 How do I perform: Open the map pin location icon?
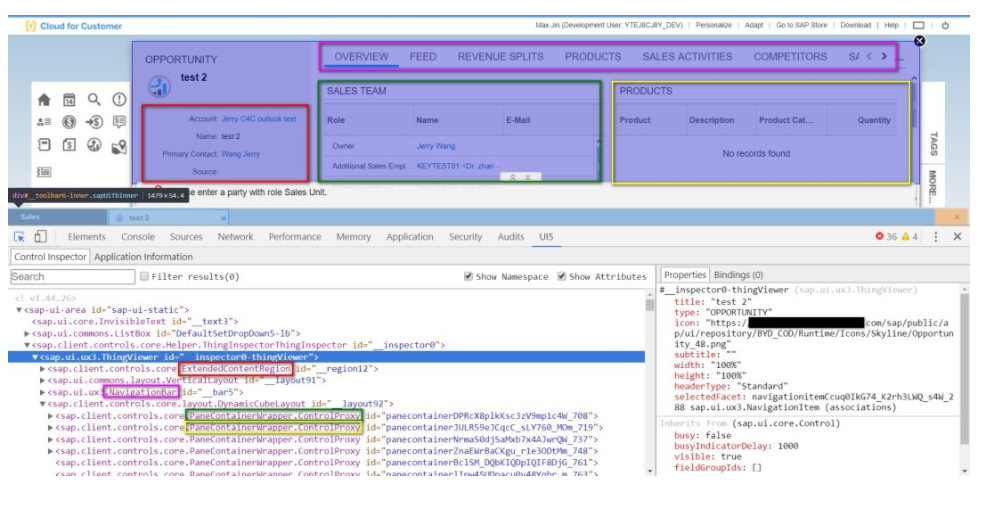(119, 146)
